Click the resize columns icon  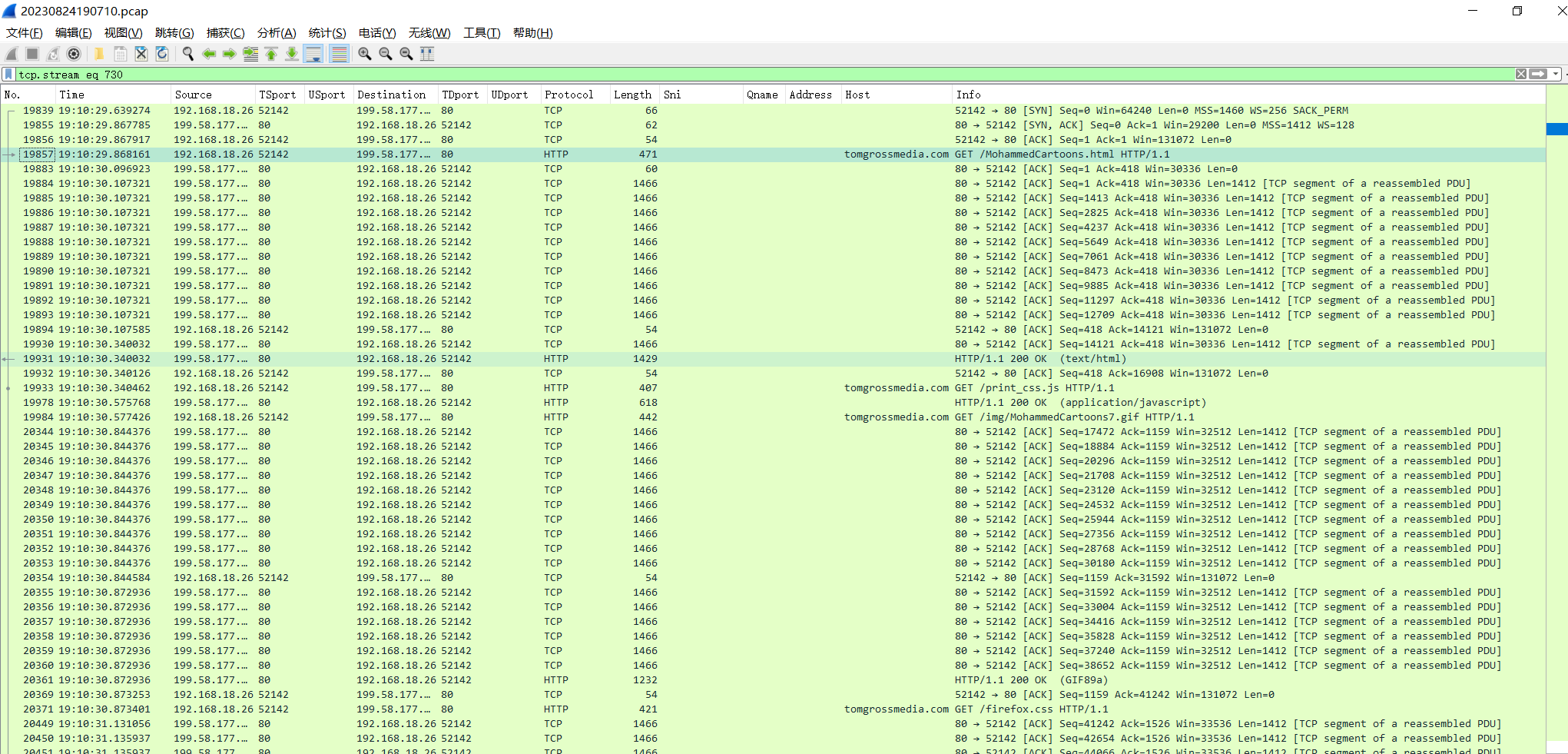(427, 54)
